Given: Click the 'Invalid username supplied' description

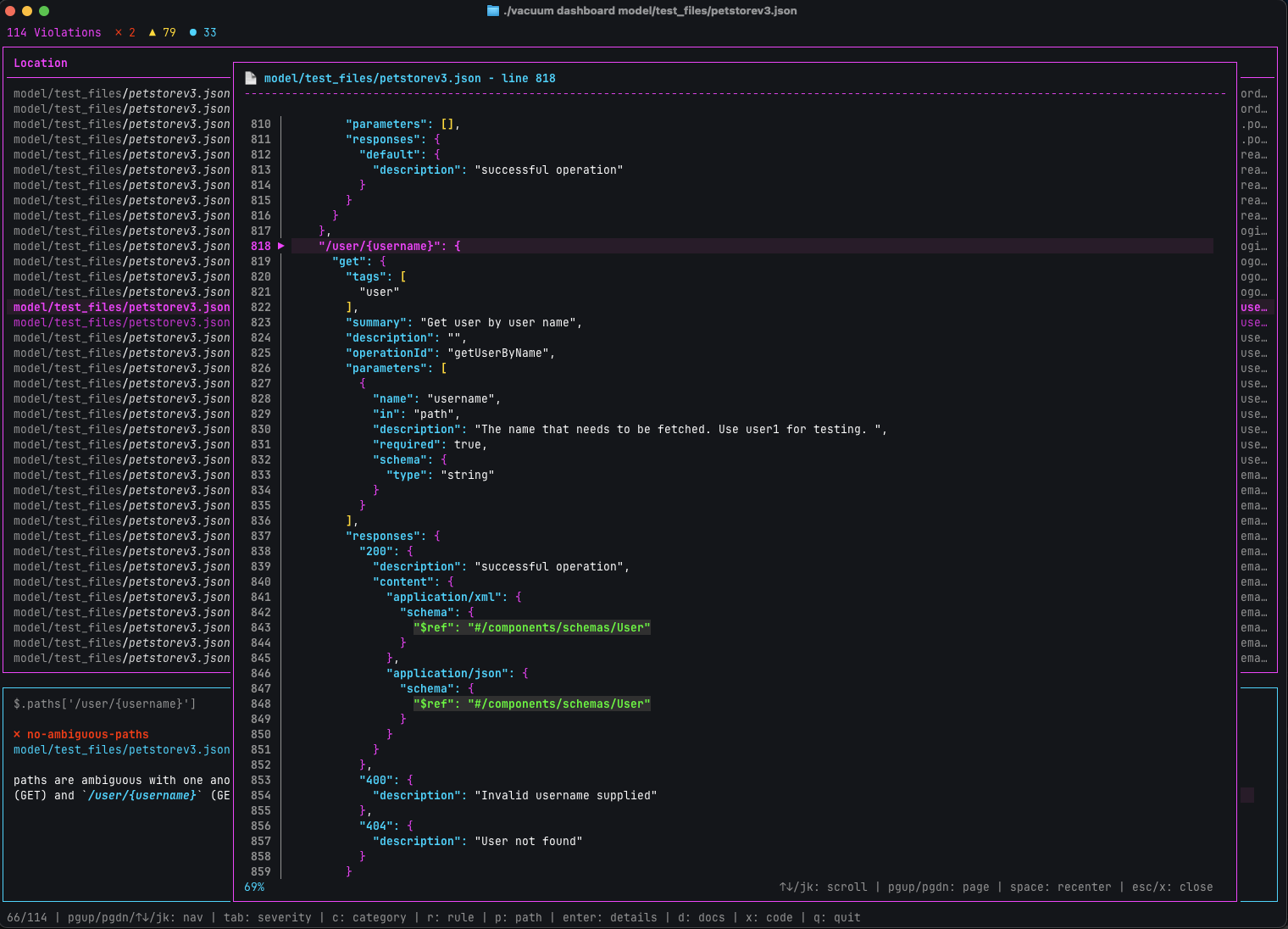Looking at the screenshot, I should pos(566,795).
